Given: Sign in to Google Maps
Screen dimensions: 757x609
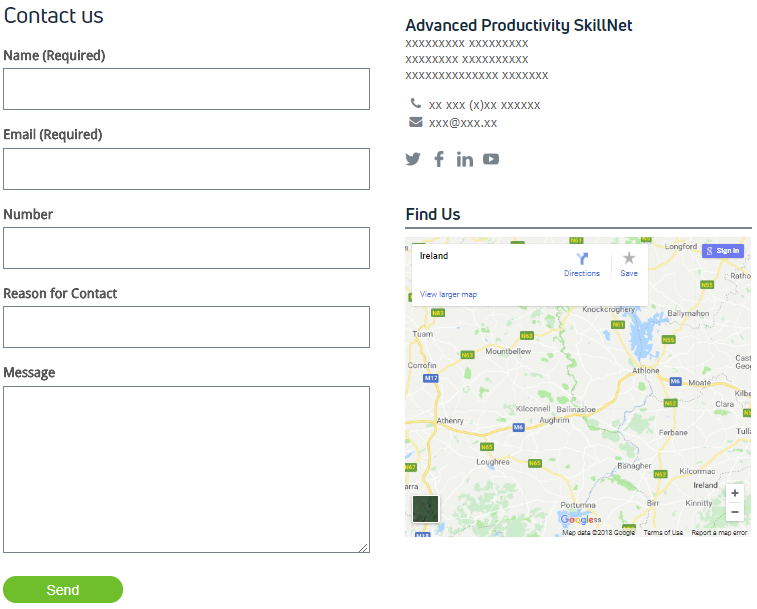Looking at the screenshot, I should click(723, 251).
